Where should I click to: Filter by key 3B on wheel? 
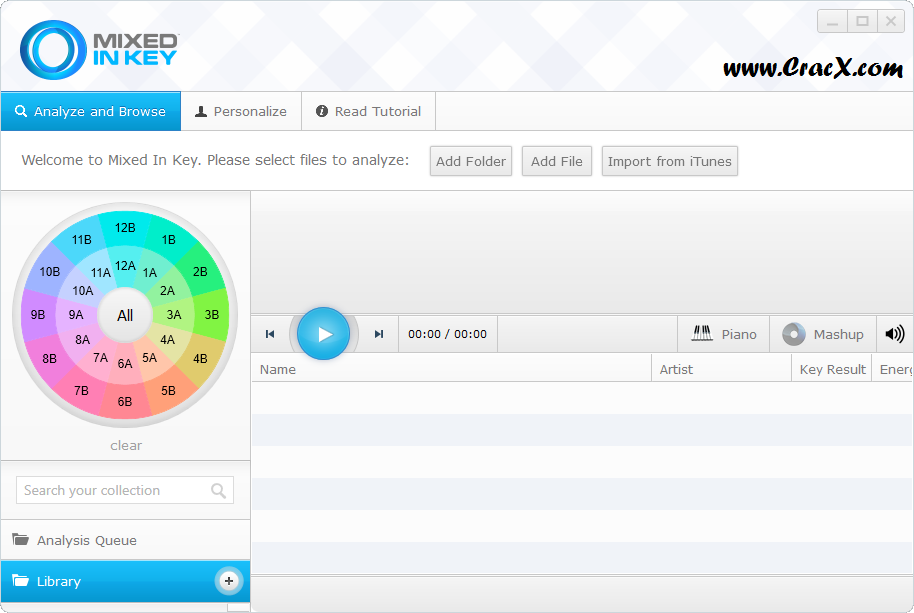coord(212,315)
